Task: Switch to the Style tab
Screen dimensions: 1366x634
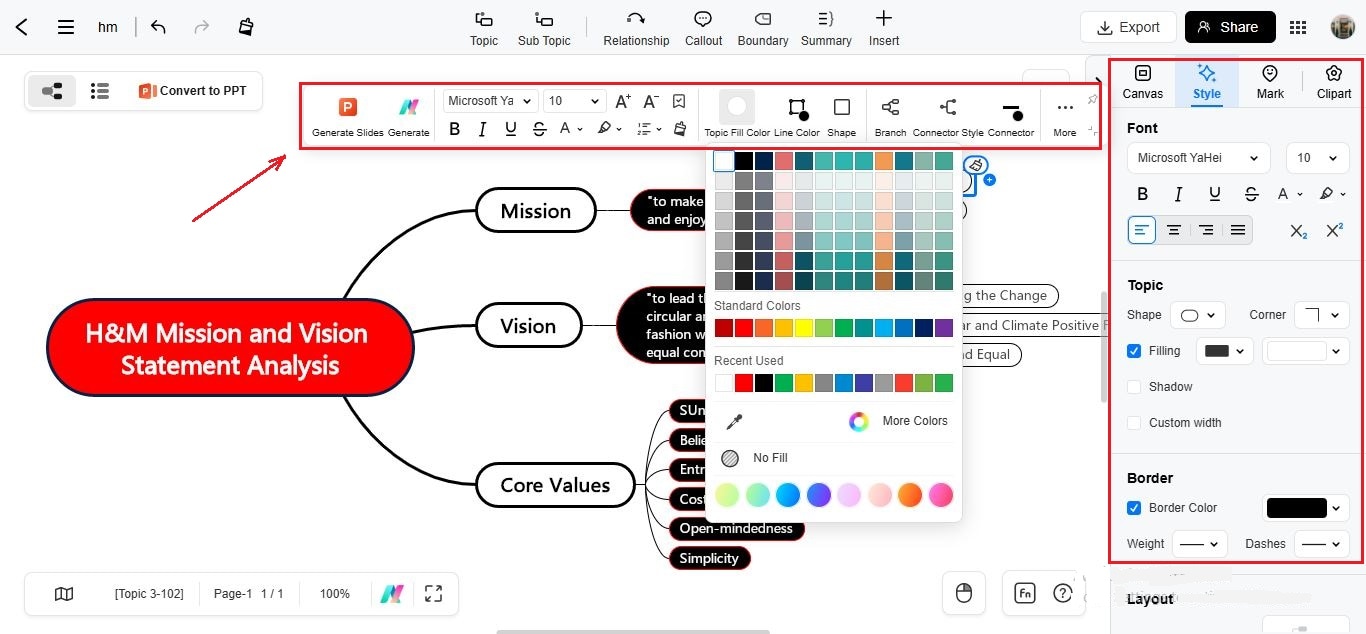Action: coord(1207,83)
